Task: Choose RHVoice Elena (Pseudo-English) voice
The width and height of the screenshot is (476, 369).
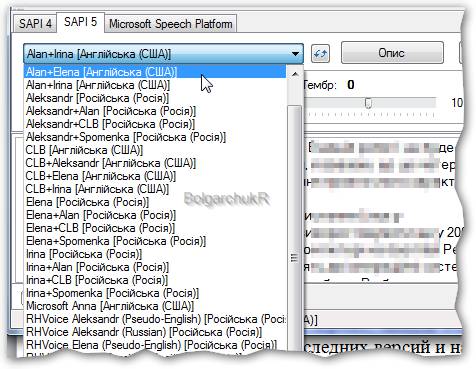Action: tap(155, 345)
